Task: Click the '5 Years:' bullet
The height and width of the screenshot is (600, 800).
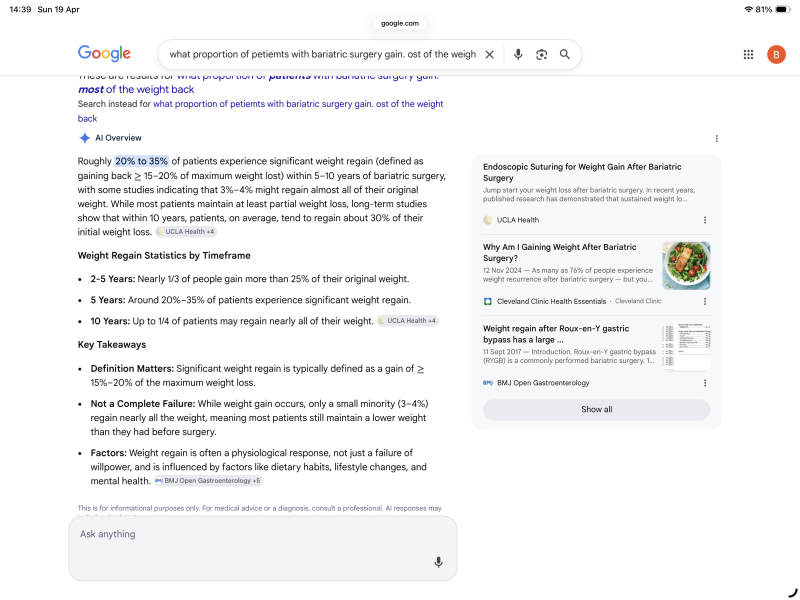Action: point(251,300)
